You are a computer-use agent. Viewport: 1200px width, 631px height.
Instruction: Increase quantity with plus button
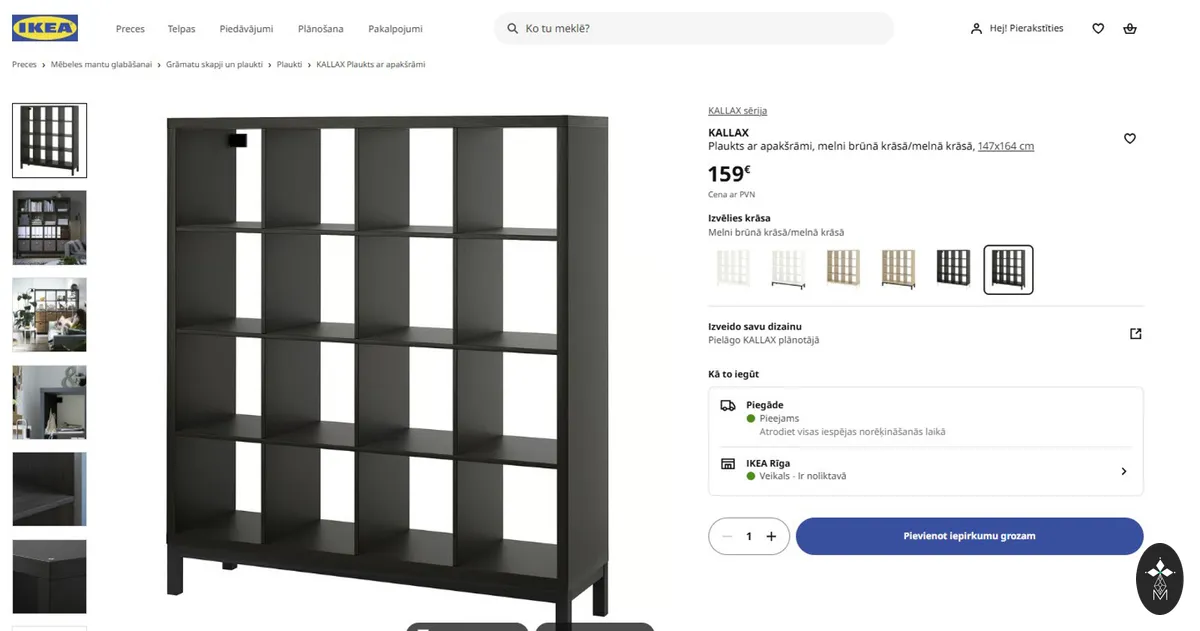point(771,536)
